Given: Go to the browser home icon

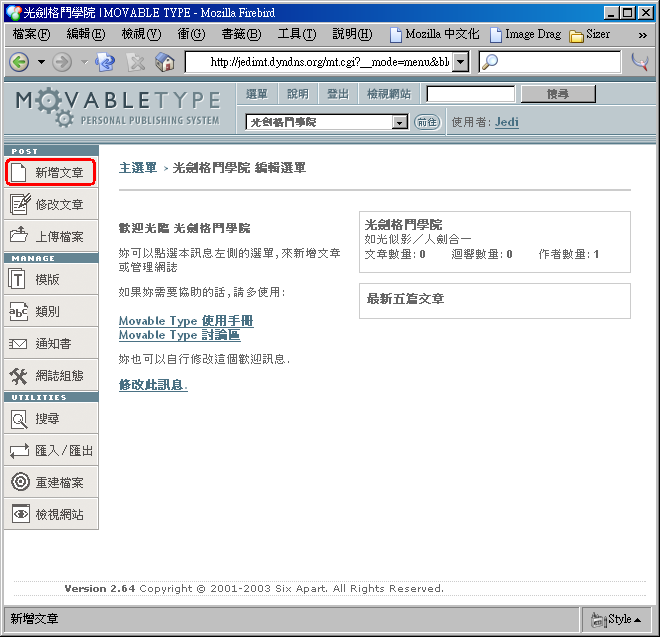Looking at the screenshot, I should (165, 62).
